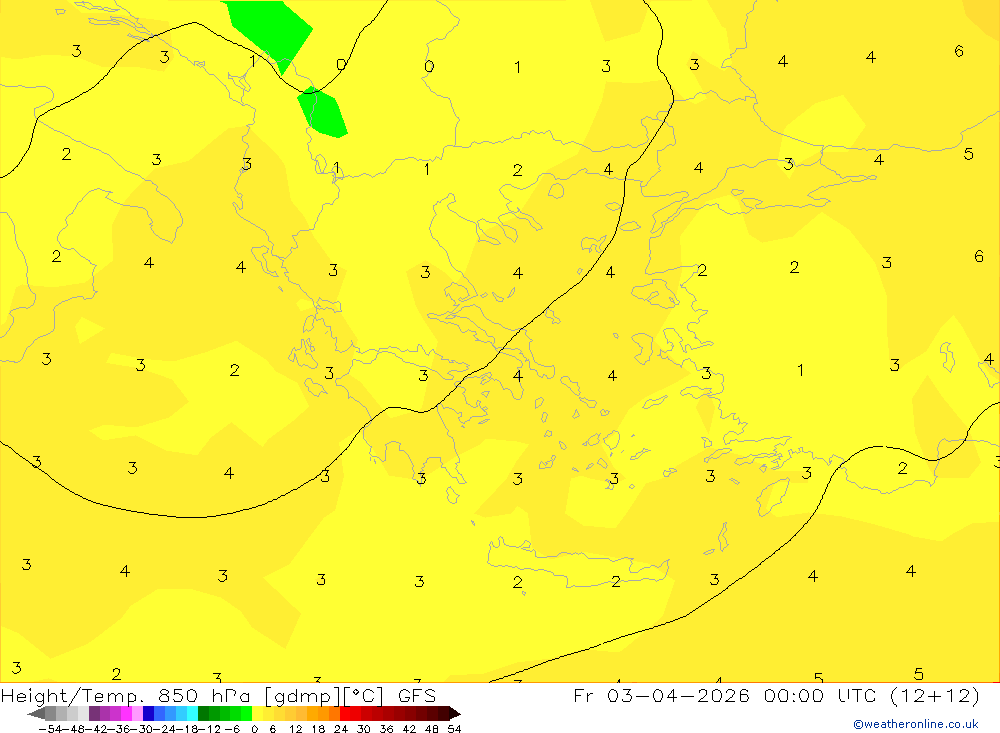This screenshot has width=1000, height=733.
Task: Pick the cyan swatch left of legend value -18
Action: pos(192,714)
